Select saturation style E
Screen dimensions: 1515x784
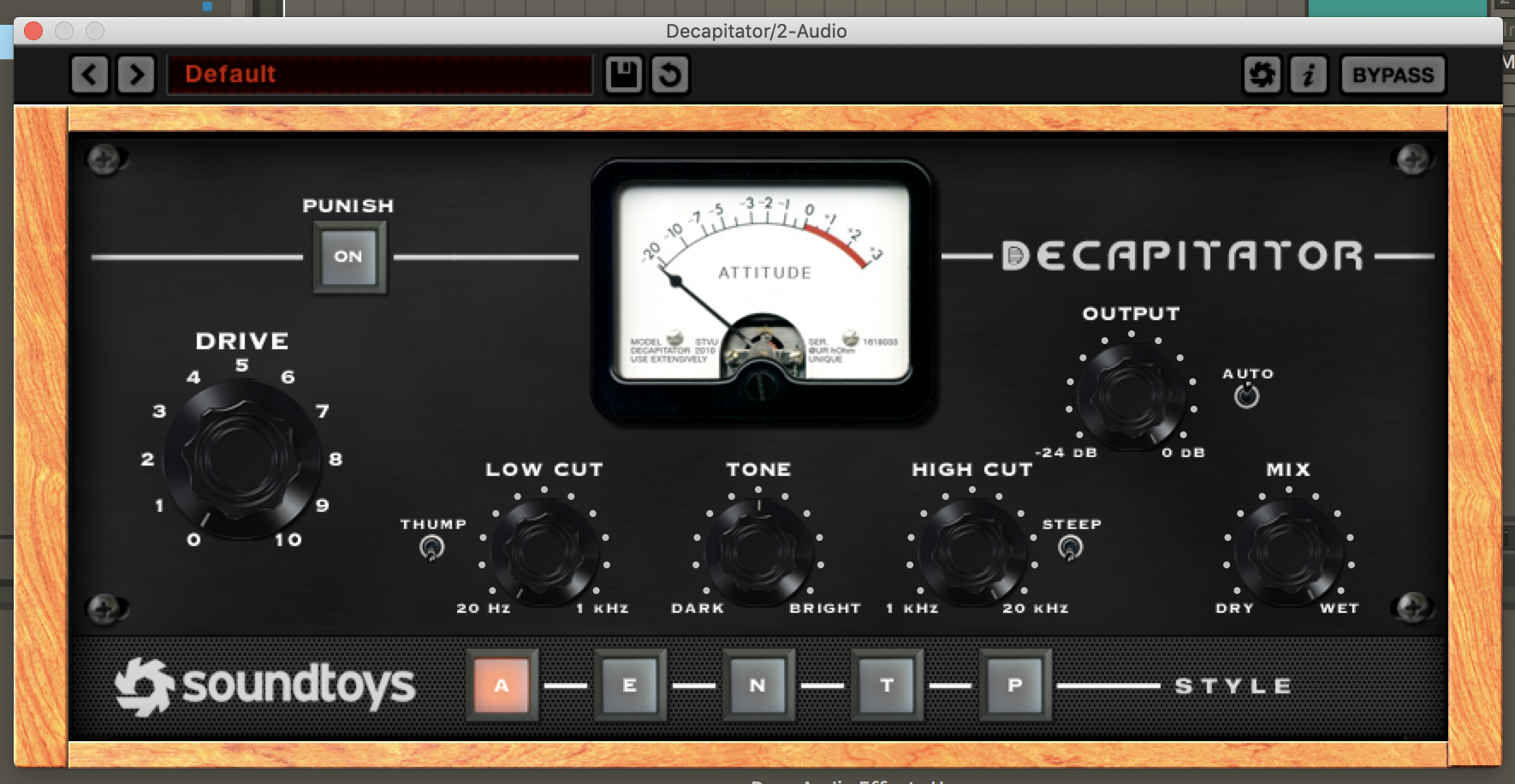point(630,685)
